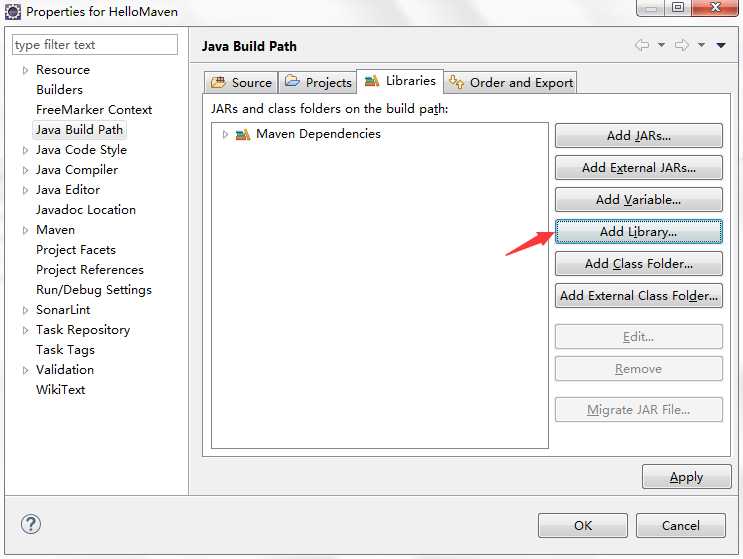Open the back history dropdown arrow
This screenshot has width=743, height=559.
click(x=661, y=45)
